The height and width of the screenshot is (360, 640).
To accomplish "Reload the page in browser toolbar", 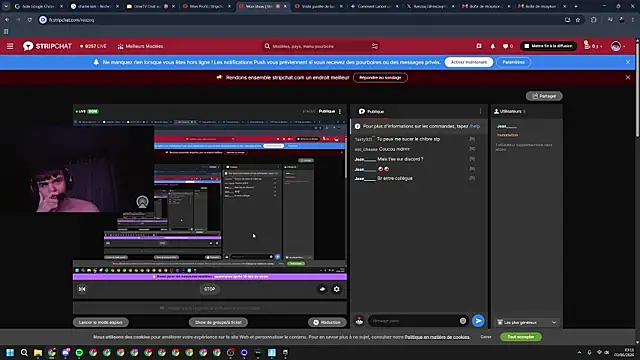I will (29, 20).
